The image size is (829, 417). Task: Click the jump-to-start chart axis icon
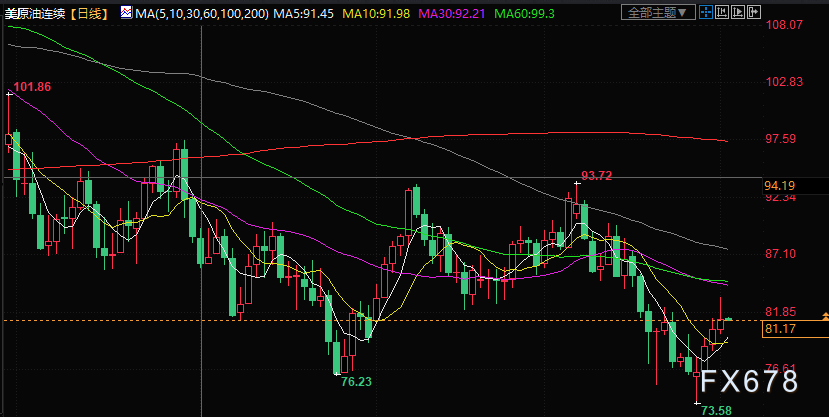(x=722, y=12)
